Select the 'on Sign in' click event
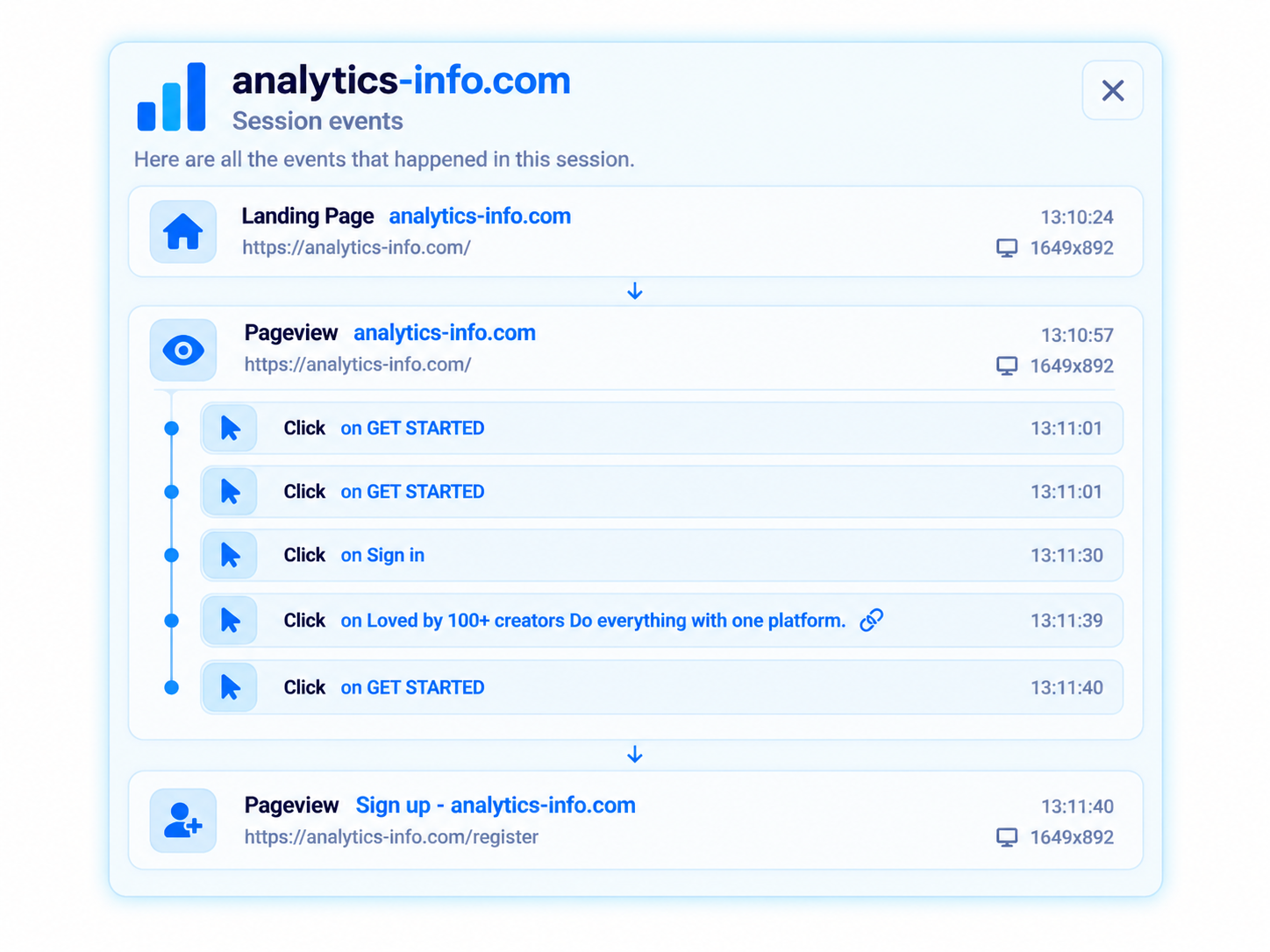The image size is (1270, 952). (382, 555)
